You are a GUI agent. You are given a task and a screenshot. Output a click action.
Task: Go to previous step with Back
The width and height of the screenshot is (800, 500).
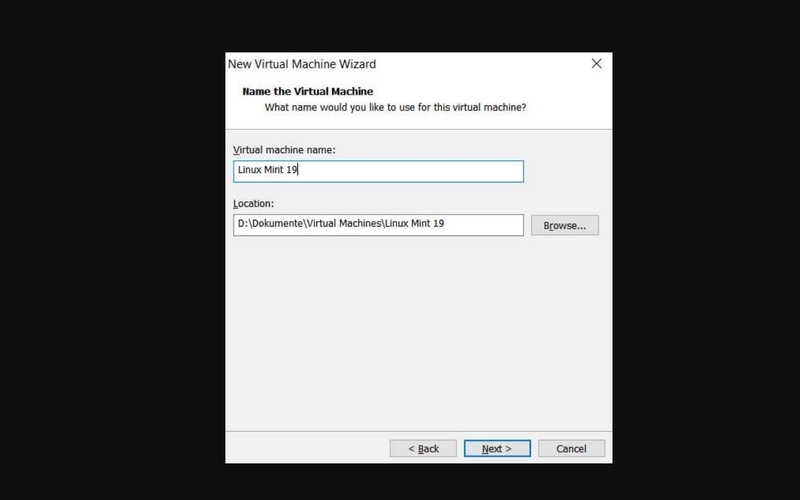[423, 448]
